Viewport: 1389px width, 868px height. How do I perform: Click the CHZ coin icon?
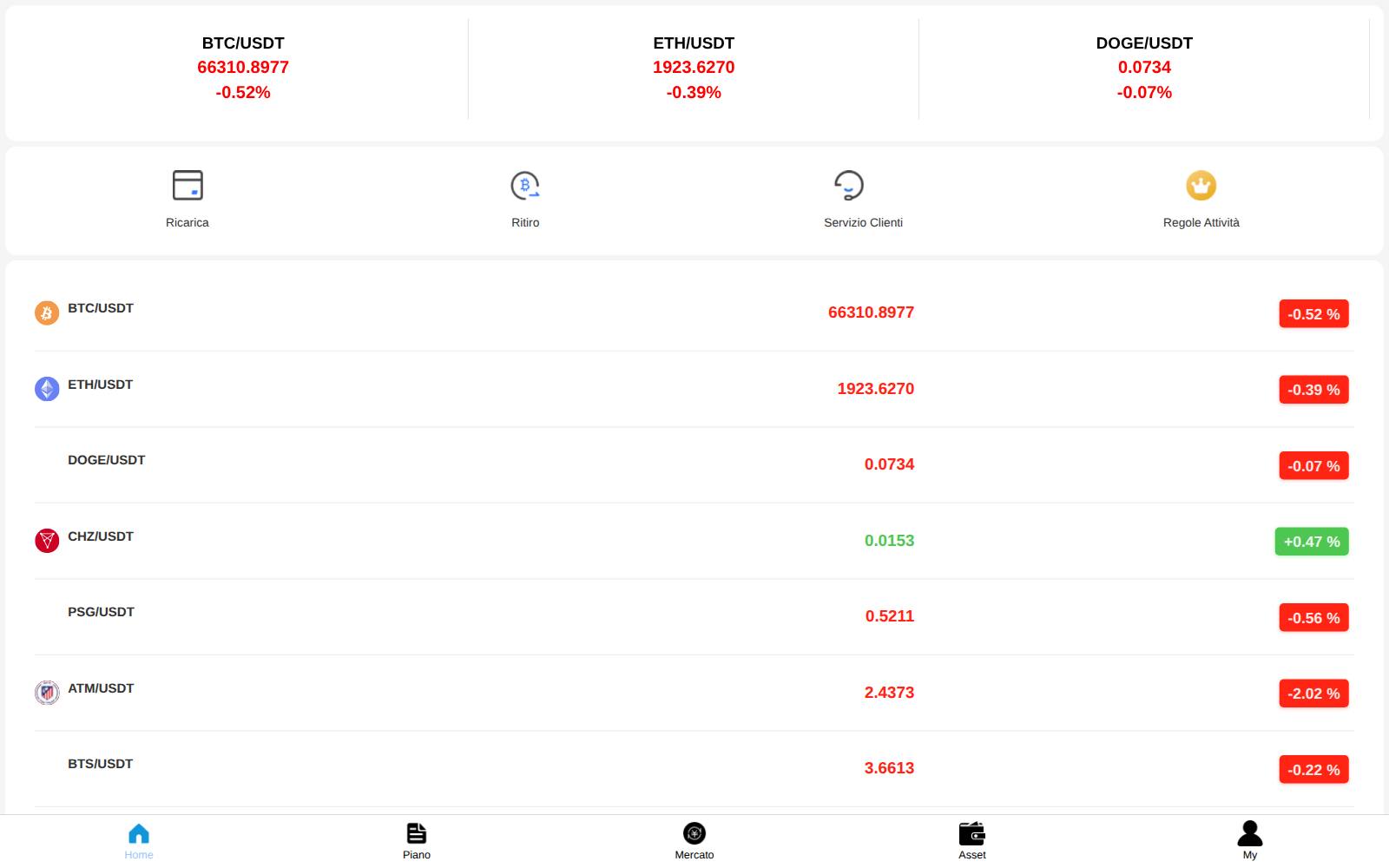(x=47, y=541)
